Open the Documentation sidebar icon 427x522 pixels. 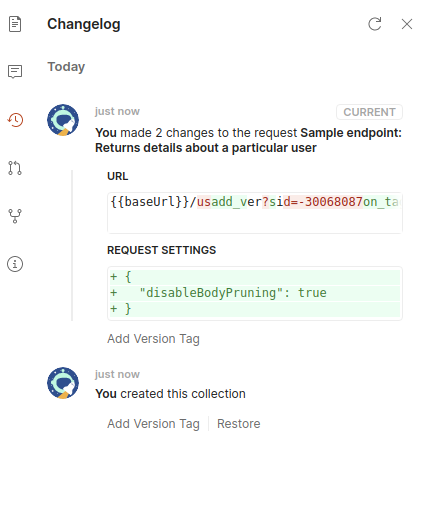15,24
